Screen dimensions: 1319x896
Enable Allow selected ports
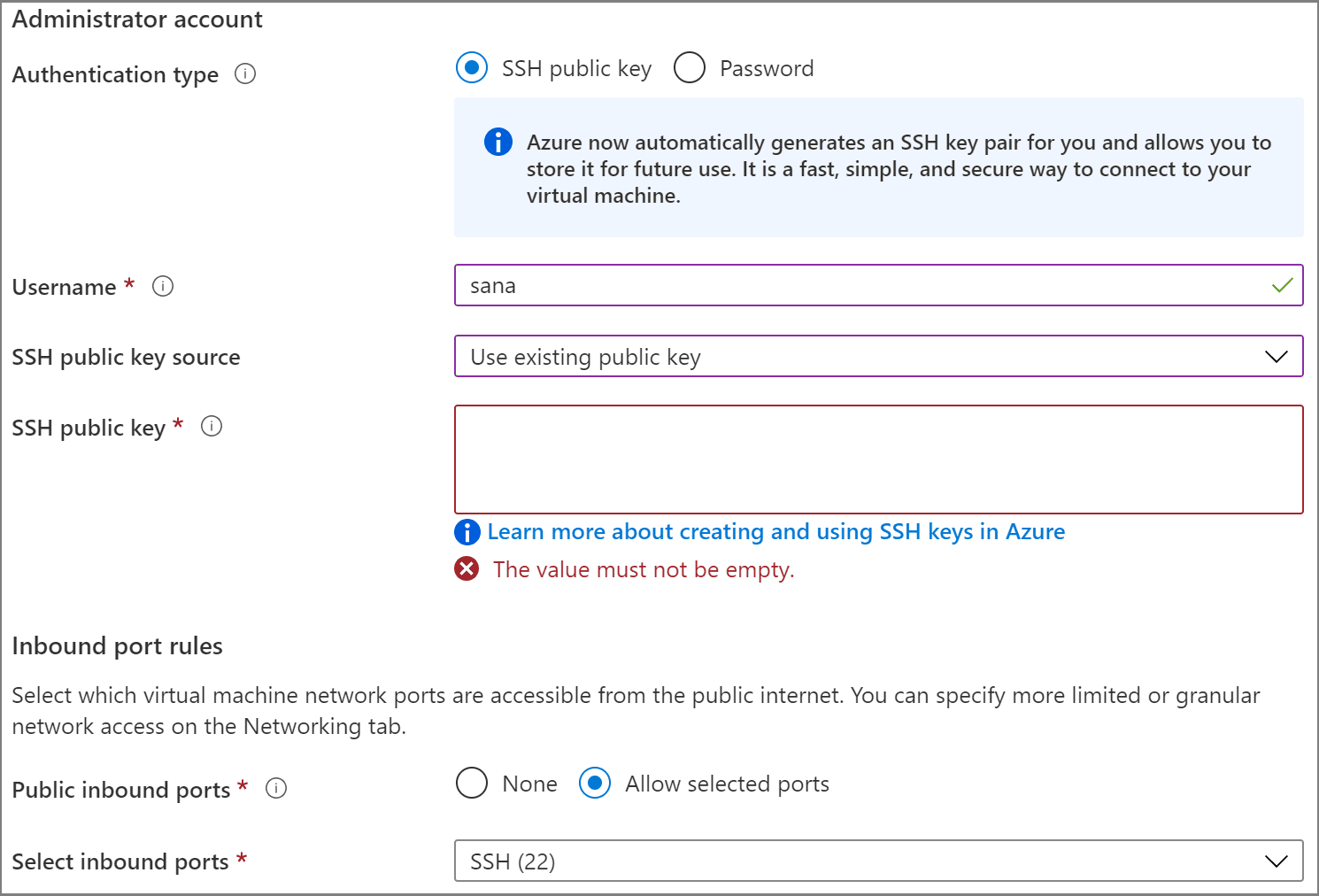point(595,784)
